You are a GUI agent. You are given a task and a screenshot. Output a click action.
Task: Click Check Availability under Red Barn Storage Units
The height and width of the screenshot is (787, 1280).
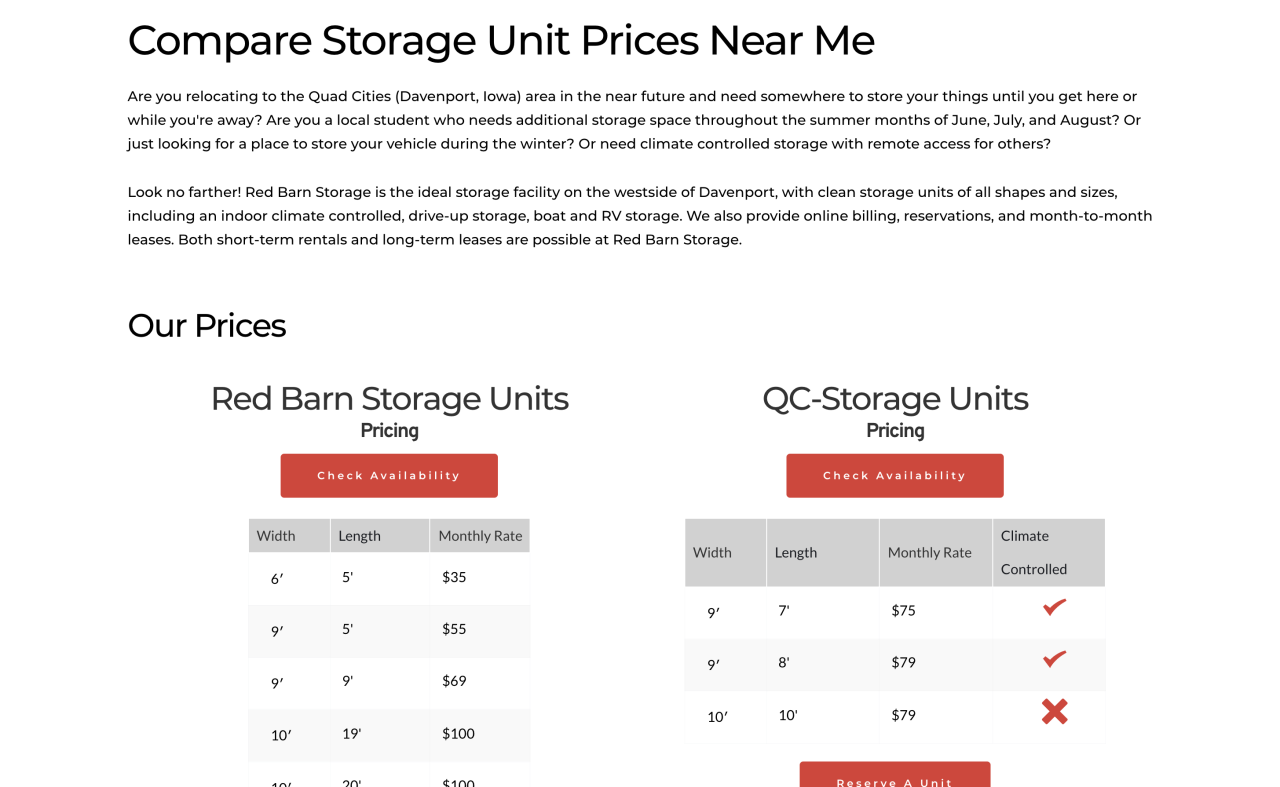click(x=389, y=475)
